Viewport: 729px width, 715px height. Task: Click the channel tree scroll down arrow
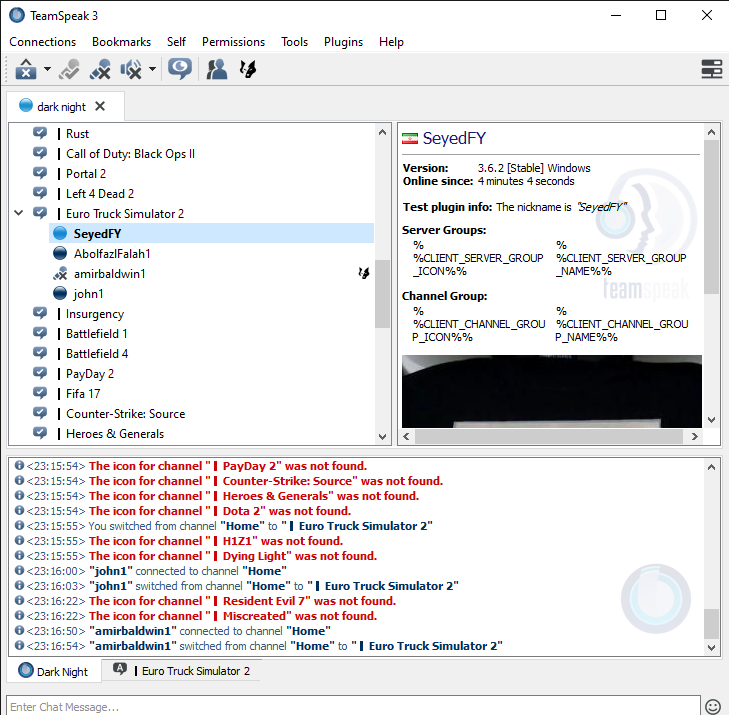point(382,437)
